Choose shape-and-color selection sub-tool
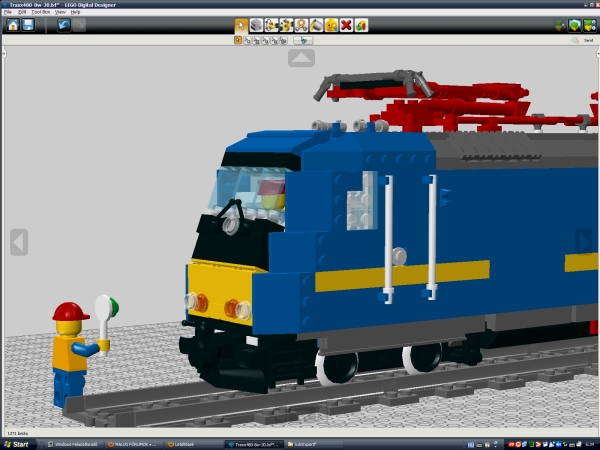Screen dimensions: 600x450 pyautogui.click(x=283, y=40)
